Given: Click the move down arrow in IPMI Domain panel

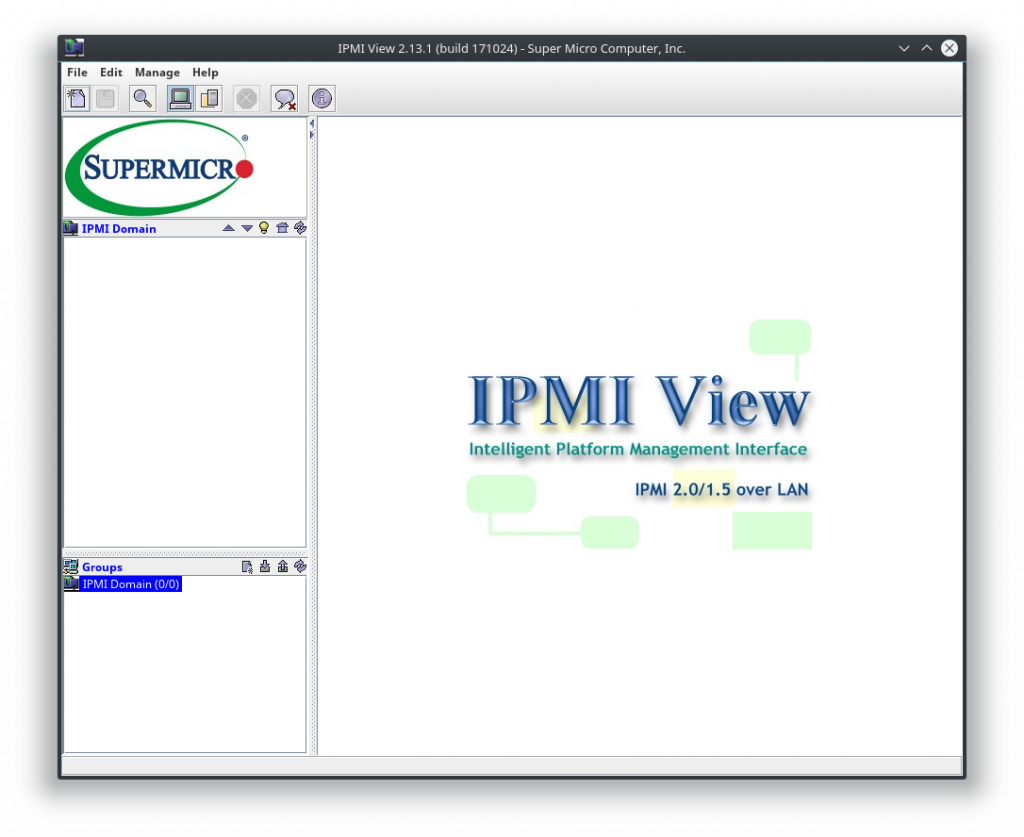Looking at the screenshot, I should click(247, 227).
